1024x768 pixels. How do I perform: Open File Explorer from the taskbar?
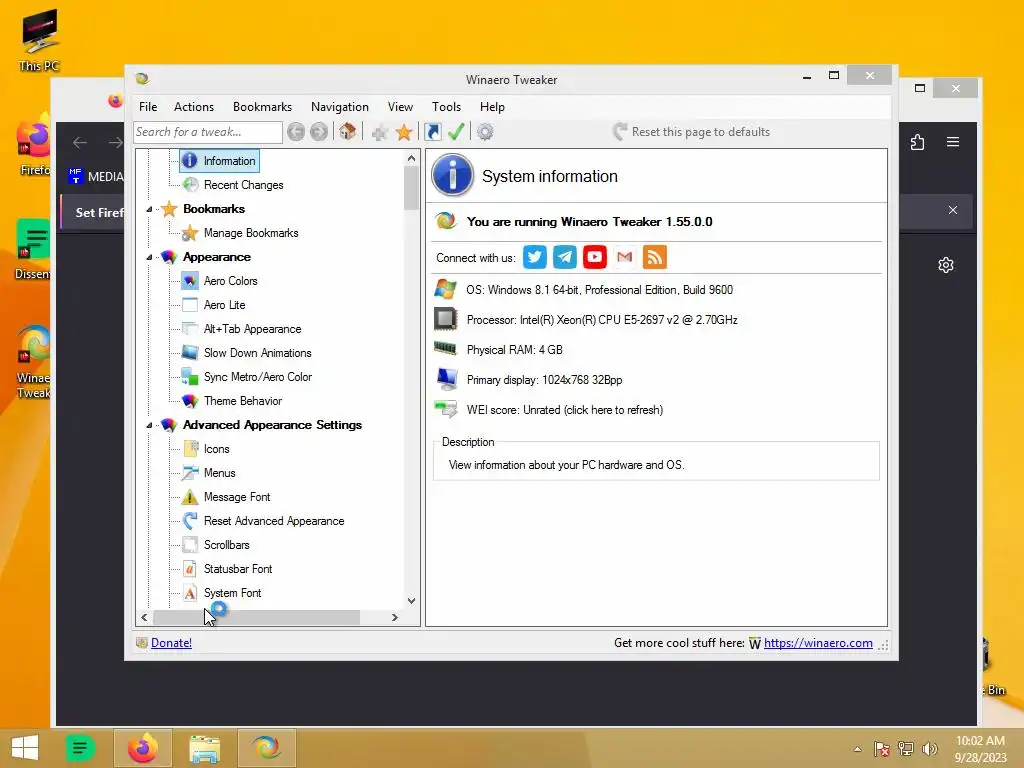pyautogui.click(x=204, y=748)
